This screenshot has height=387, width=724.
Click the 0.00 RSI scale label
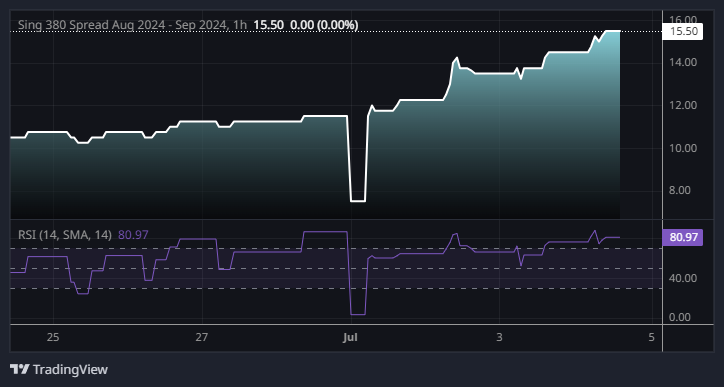pos(680,317)
